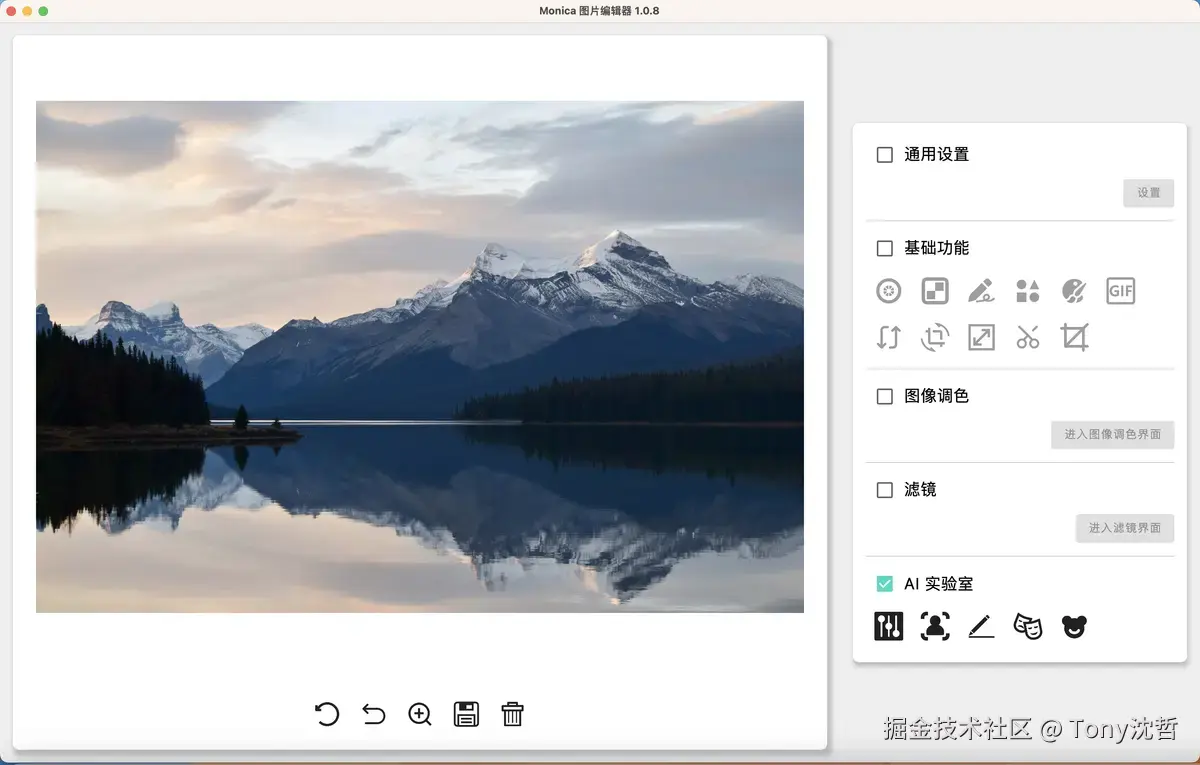Select the AI face recognition tool

coord(935,625)
